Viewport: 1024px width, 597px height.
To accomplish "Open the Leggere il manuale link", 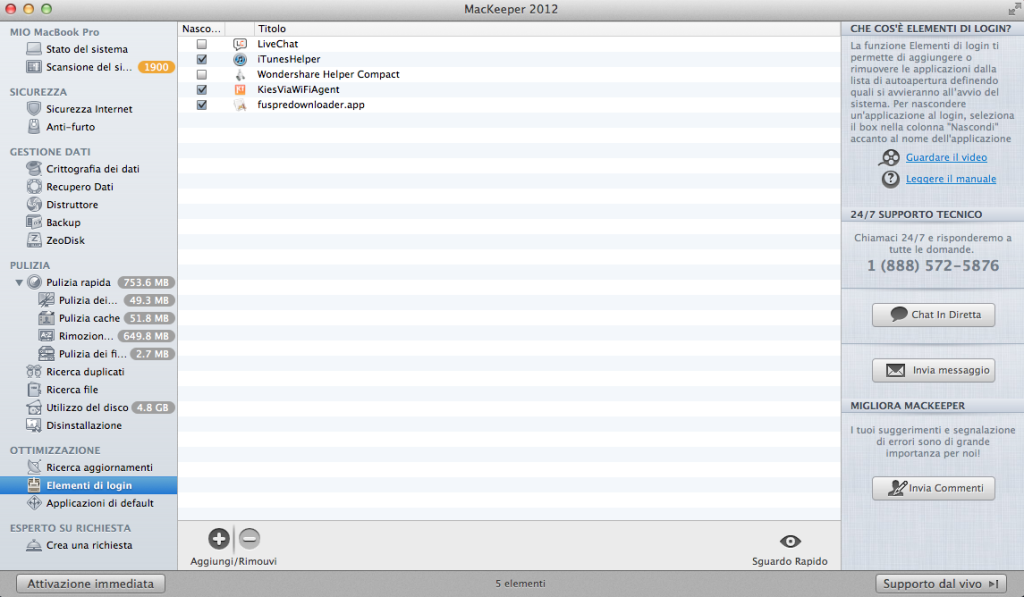I will [951, 179].
